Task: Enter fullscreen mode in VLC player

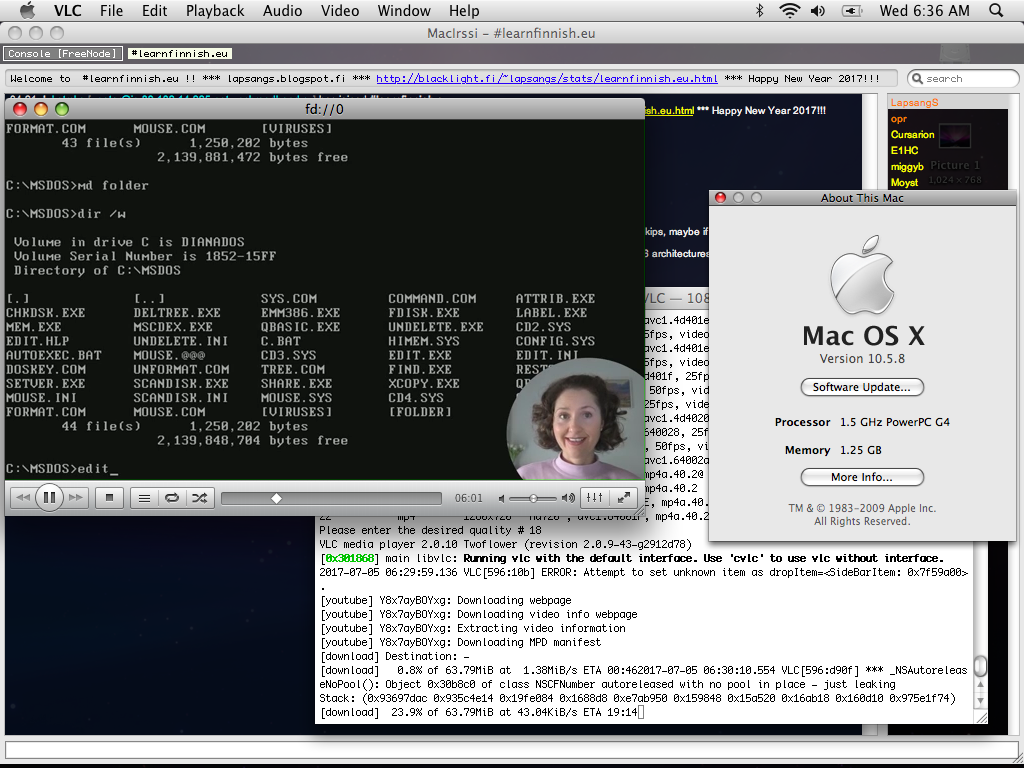Action: (x=623, y=497)
